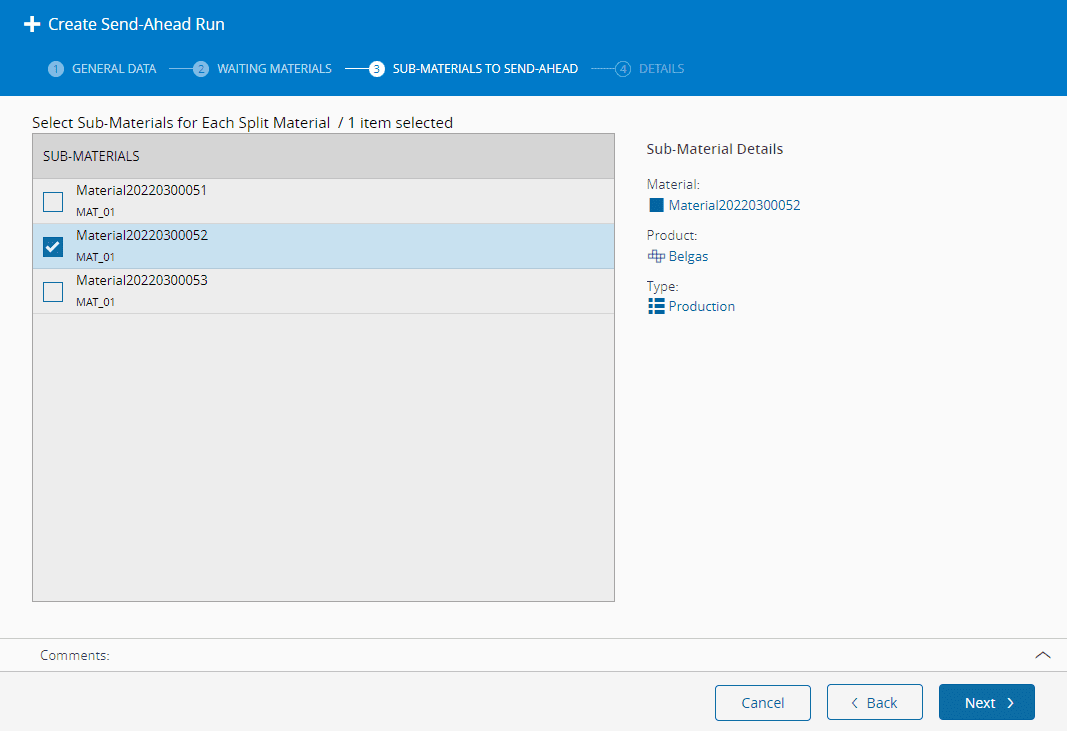Check the Material20220300051 checkbox
The width and height of the screenshot is (1067, 731).
(53, 202)
